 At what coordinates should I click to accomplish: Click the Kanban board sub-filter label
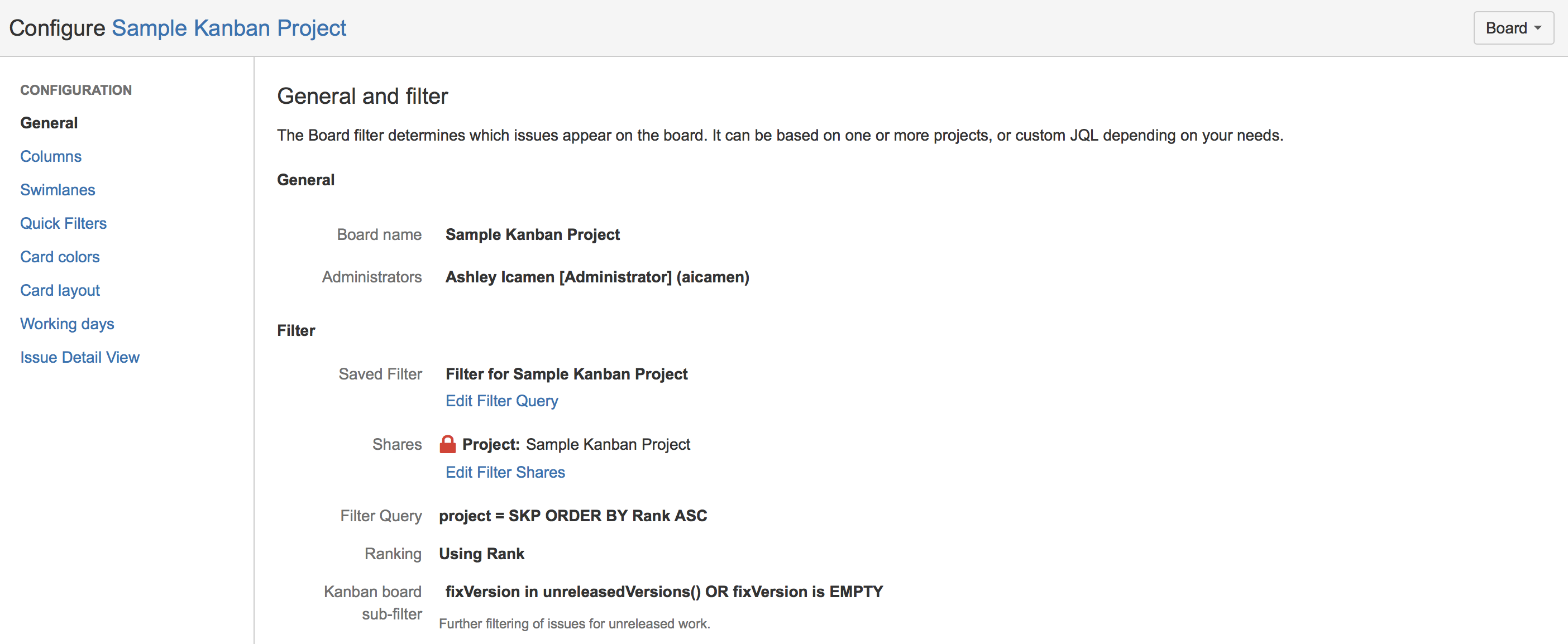(372, 603)
